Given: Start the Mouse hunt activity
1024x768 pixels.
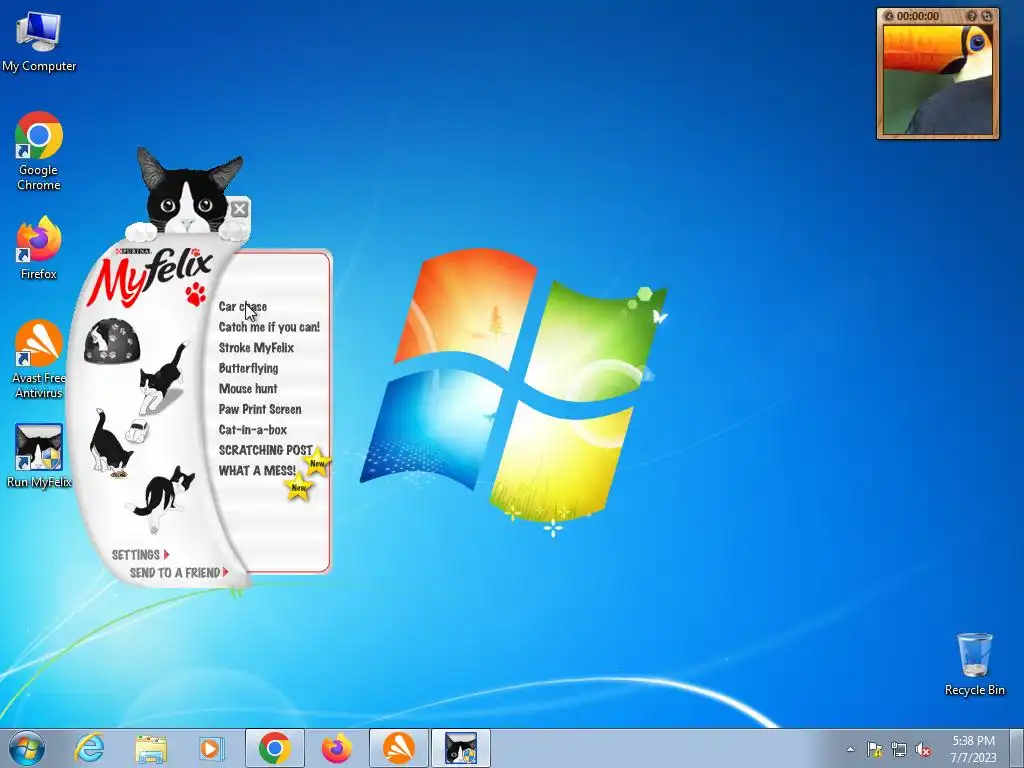Looking at the screenshot, I should point(248,389).
